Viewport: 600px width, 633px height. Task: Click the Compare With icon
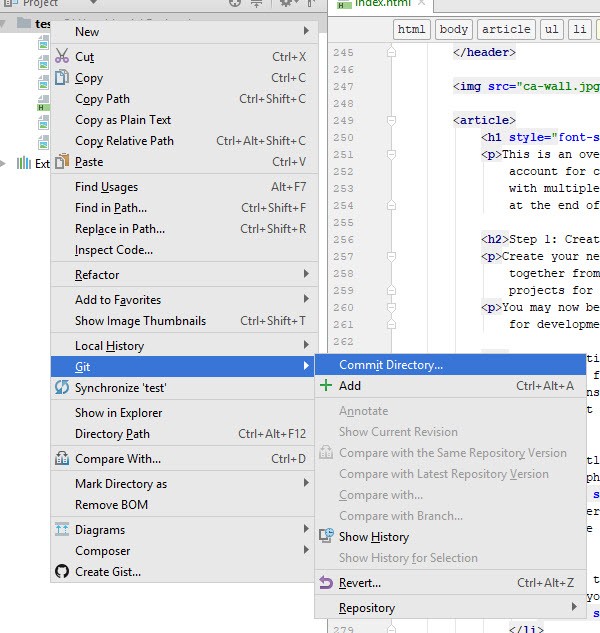point(61,459)
